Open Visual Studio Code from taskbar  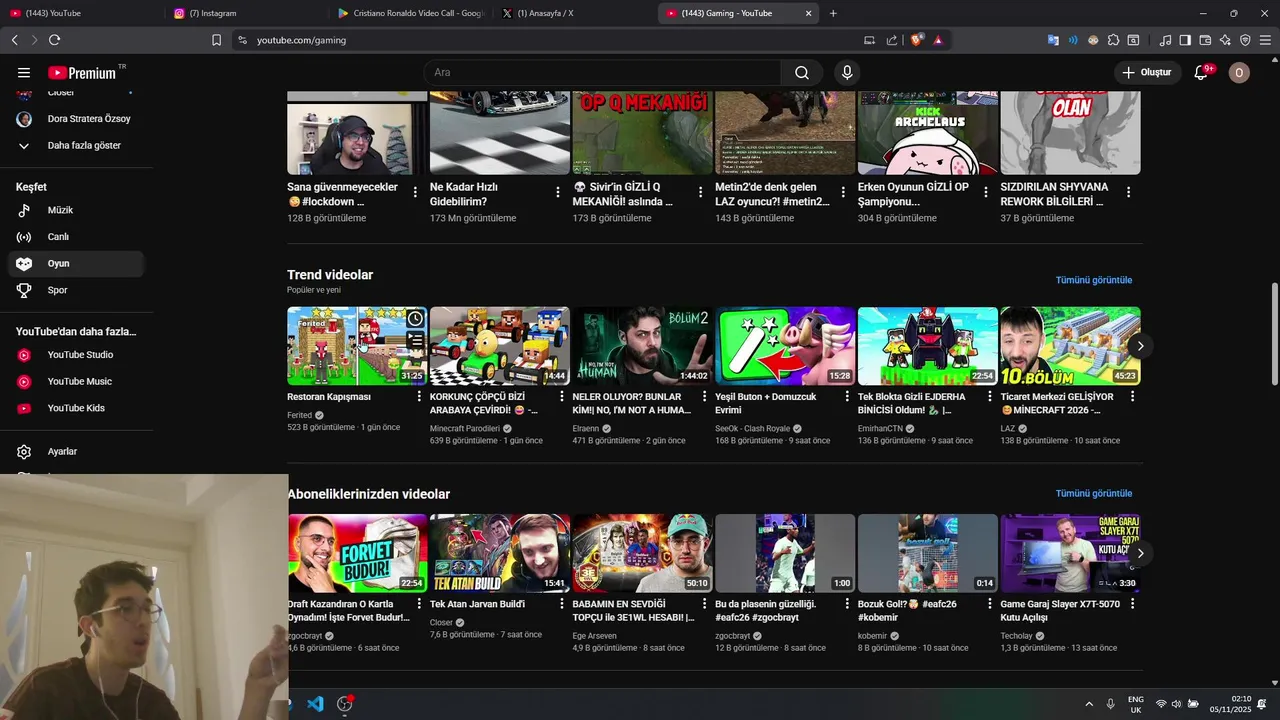(315, 704)
